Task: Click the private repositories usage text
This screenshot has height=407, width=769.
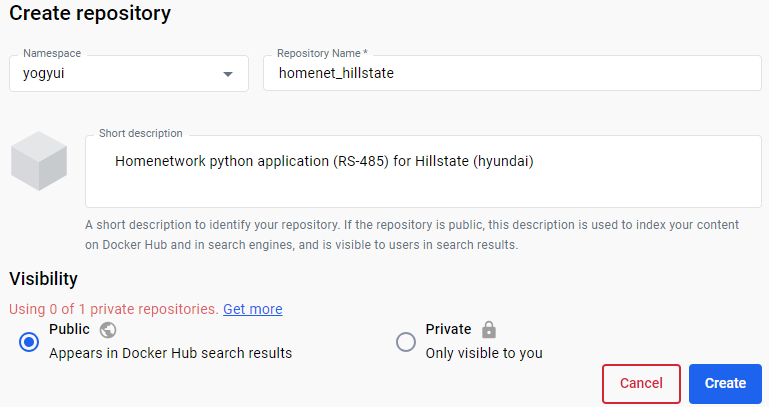Action: (x=113, y=309)
